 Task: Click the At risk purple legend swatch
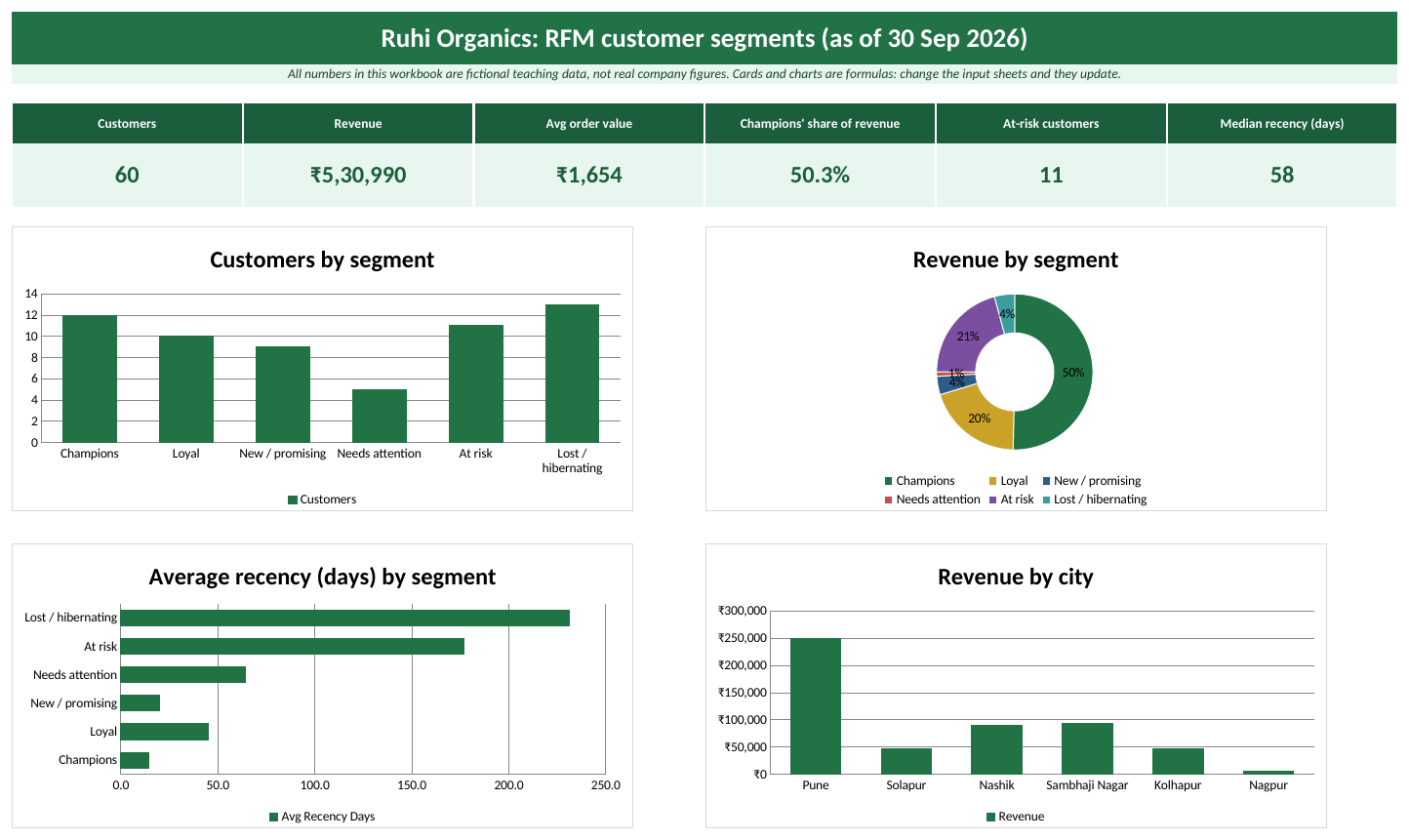pos(993,500)
